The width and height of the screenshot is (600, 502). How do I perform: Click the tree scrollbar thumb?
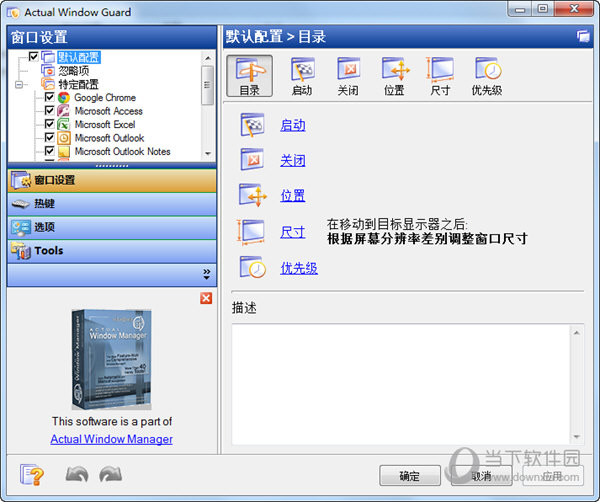[x=207, y=85]
